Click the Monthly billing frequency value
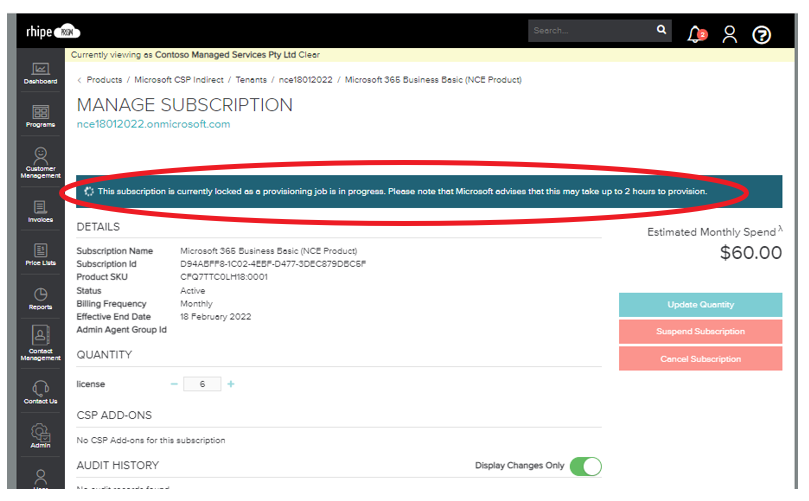 pos(196,304)
